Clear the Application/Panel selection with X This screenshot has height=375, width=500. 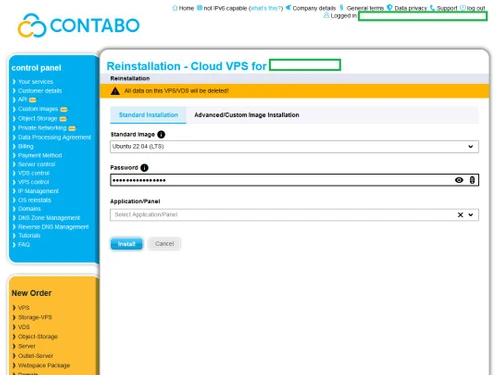click(x=460, y=215)
